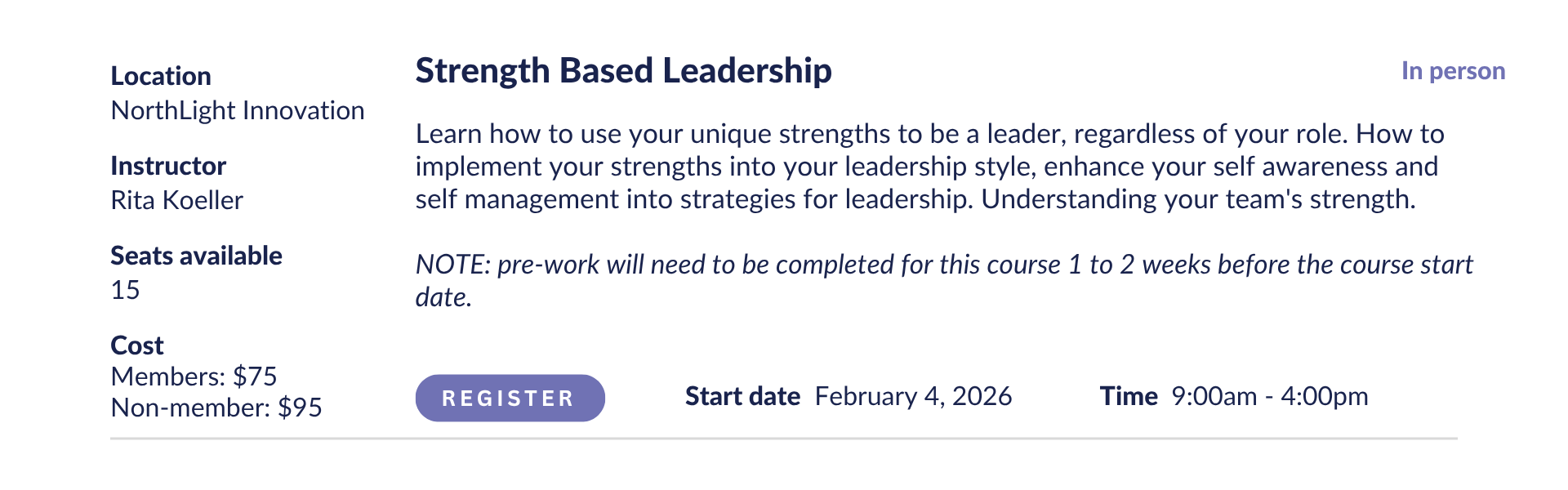Select the NorthLight Innovation location text
The image size is (1568, 490).
point(238,110)
